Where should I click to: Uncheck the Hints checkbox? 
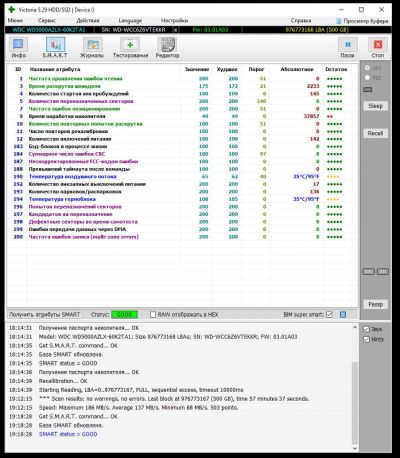coord(366,339)
